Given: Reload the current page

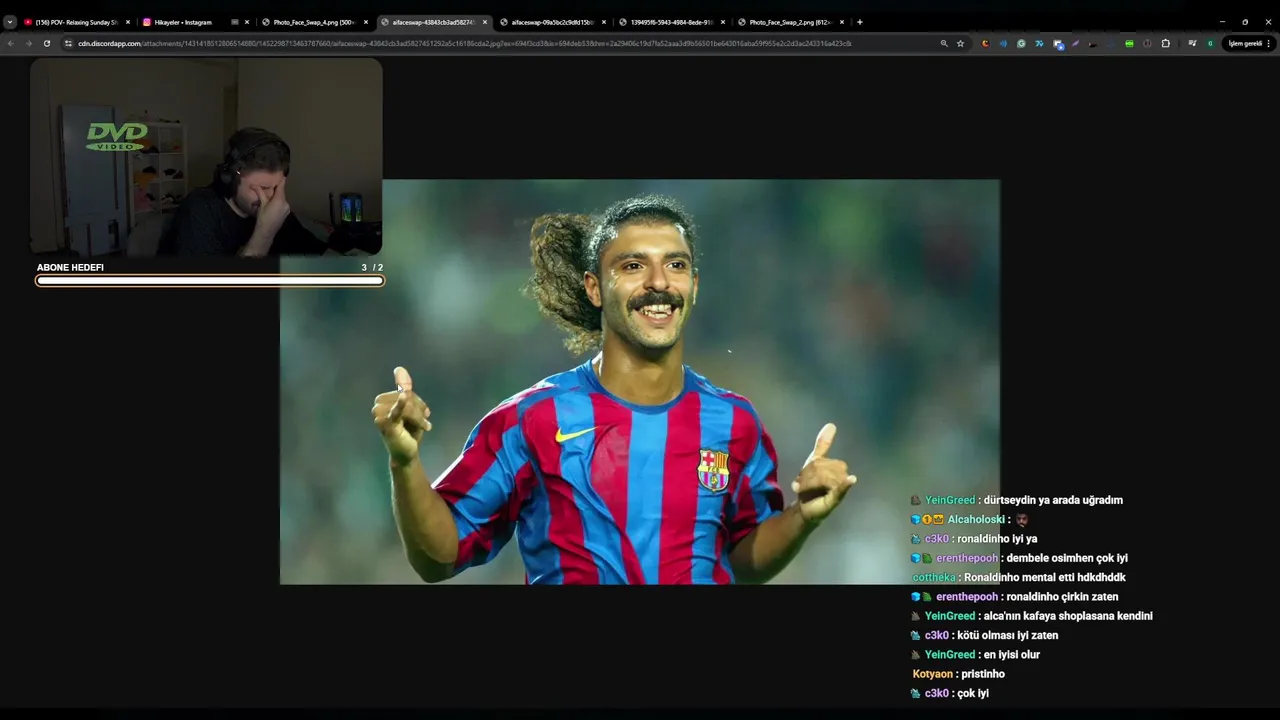Looking at the screenshot, I should coord(46,43).
